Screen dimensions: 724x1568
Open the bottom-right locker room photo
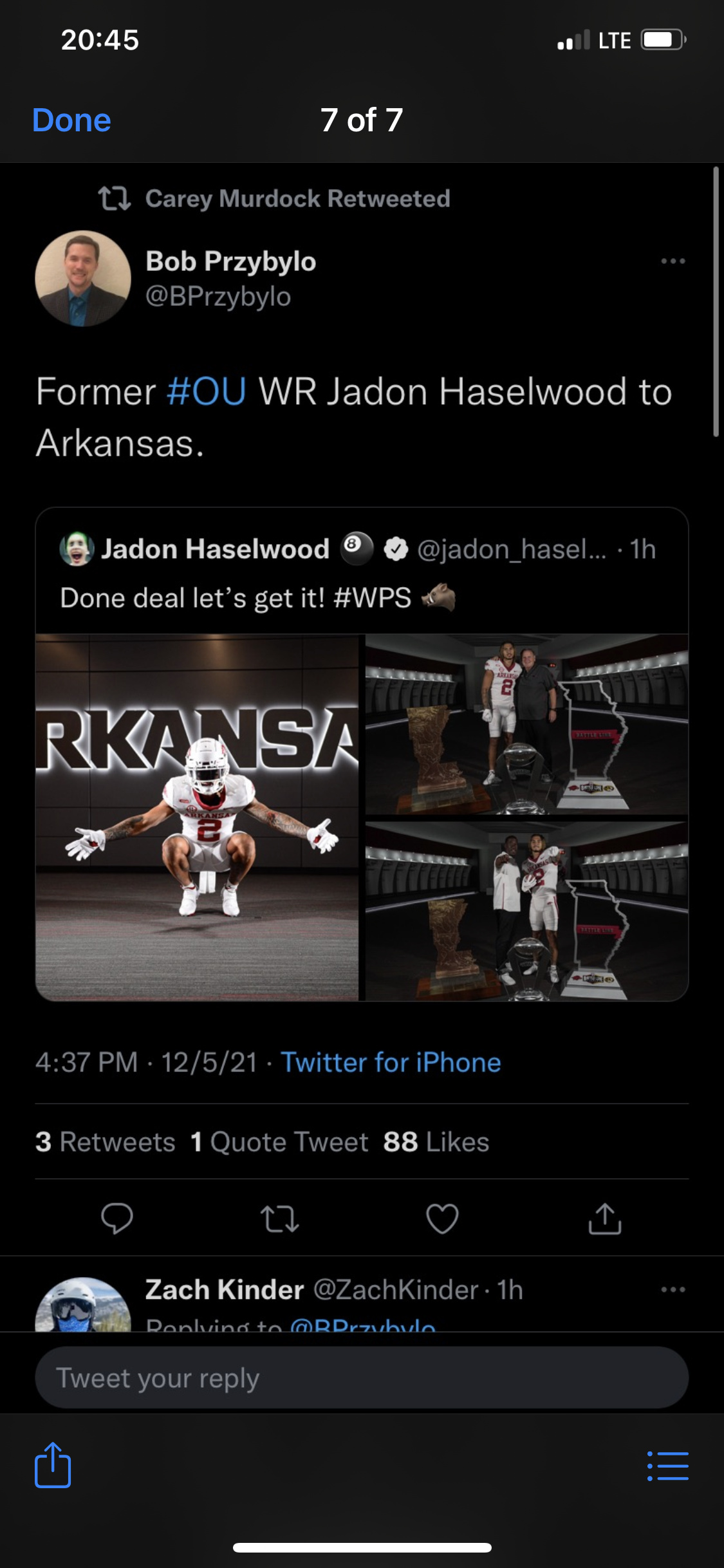click(526, 911)
